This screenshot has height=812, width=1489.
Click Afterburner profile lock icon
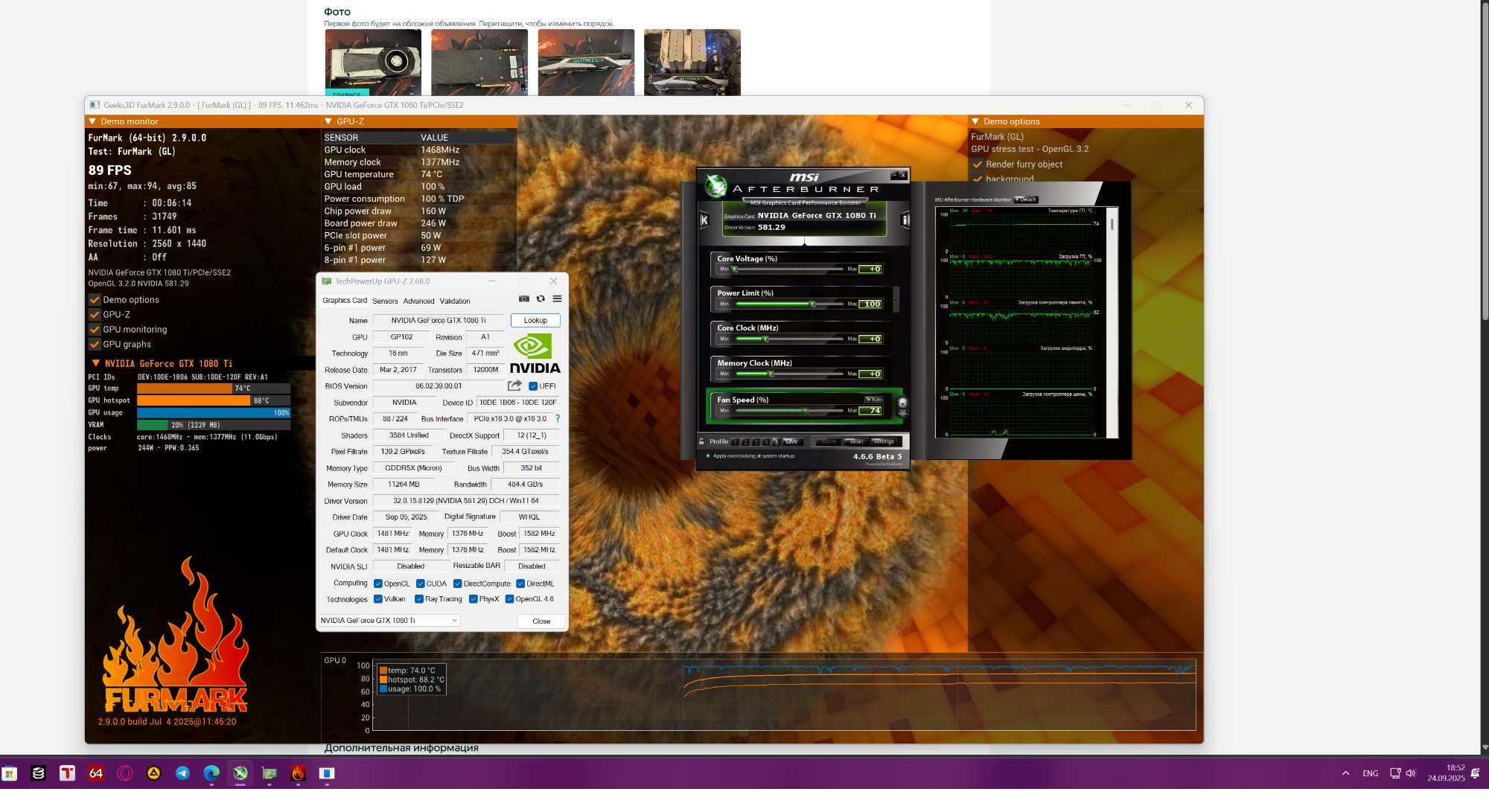(x=701, y=441)
